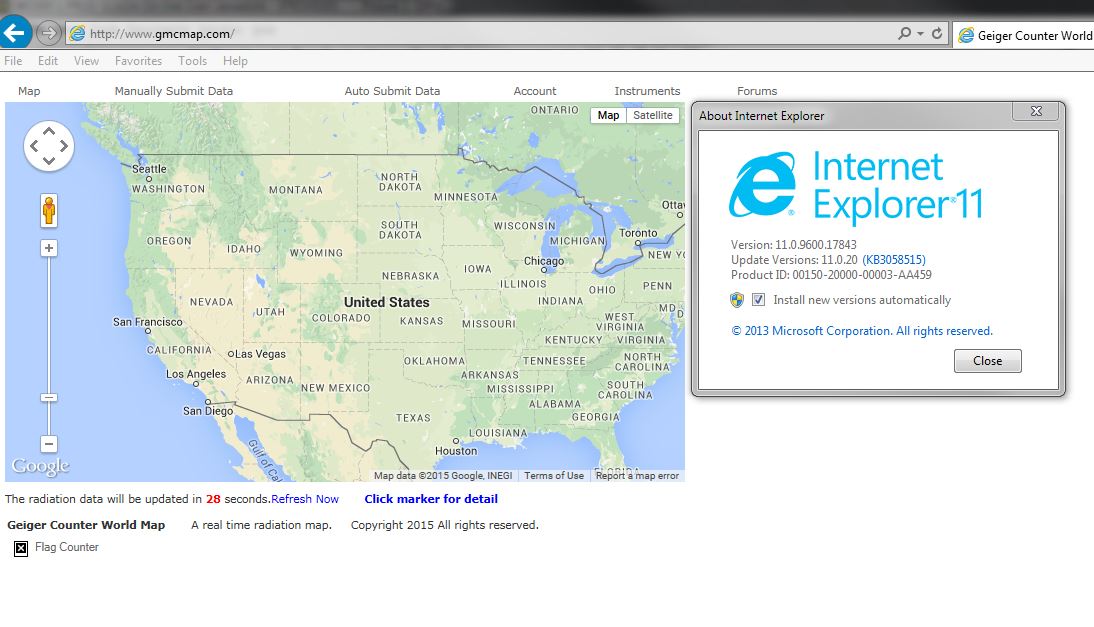Click the Refresh page icon
Viewport: 1094px width, 627px height.
point(937,33)
